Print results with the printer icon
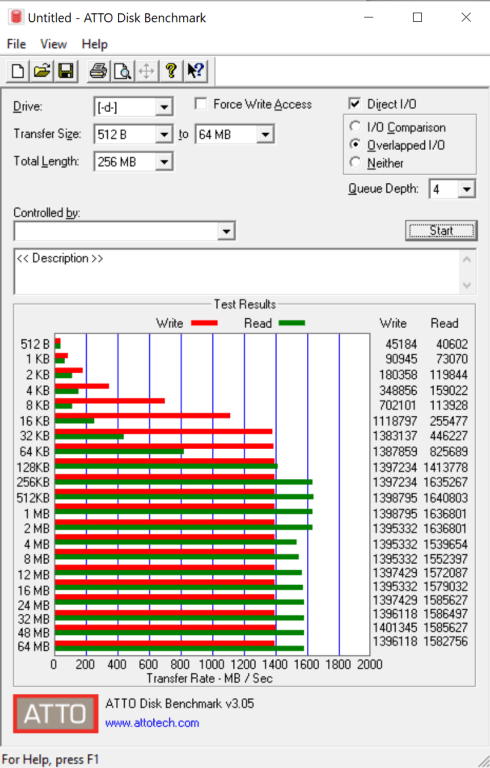490x768 pixels. click(98, 72)
